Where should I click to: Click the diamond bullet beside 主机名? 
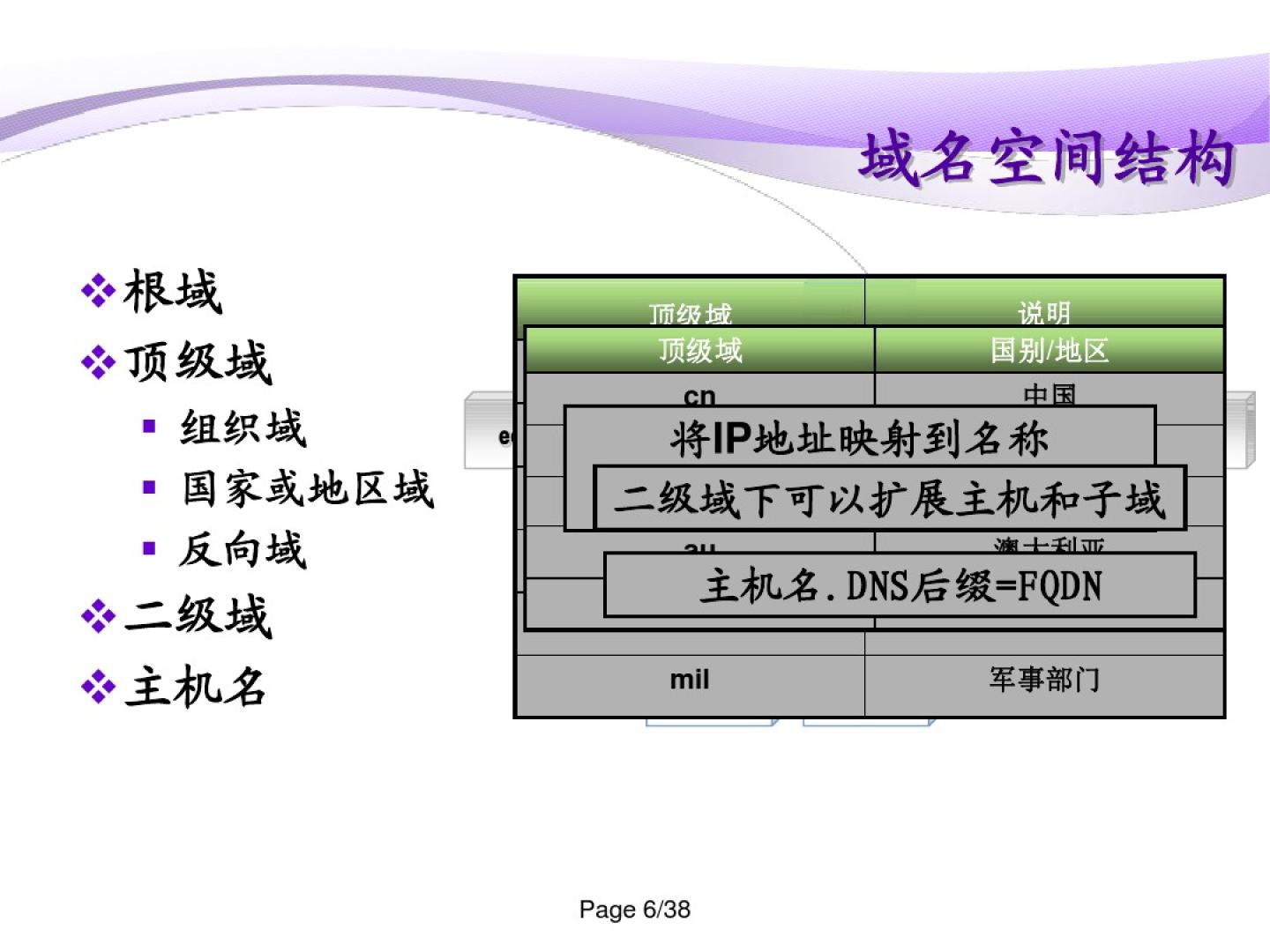tap(98, 687)
